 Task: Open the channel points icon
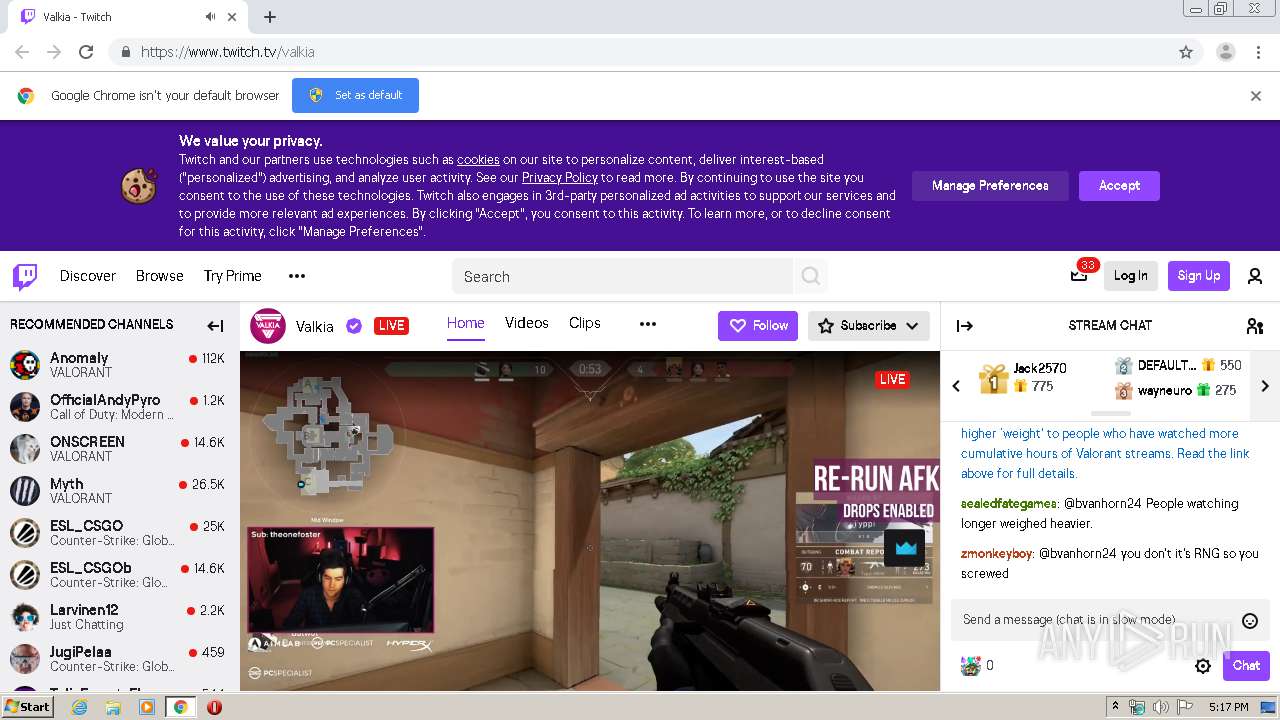point(970,666)
